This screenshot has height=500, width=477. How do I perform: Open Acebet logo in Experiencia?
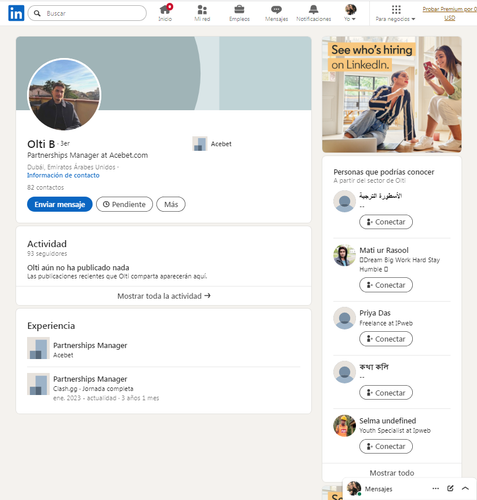click(x=38, y=348)
